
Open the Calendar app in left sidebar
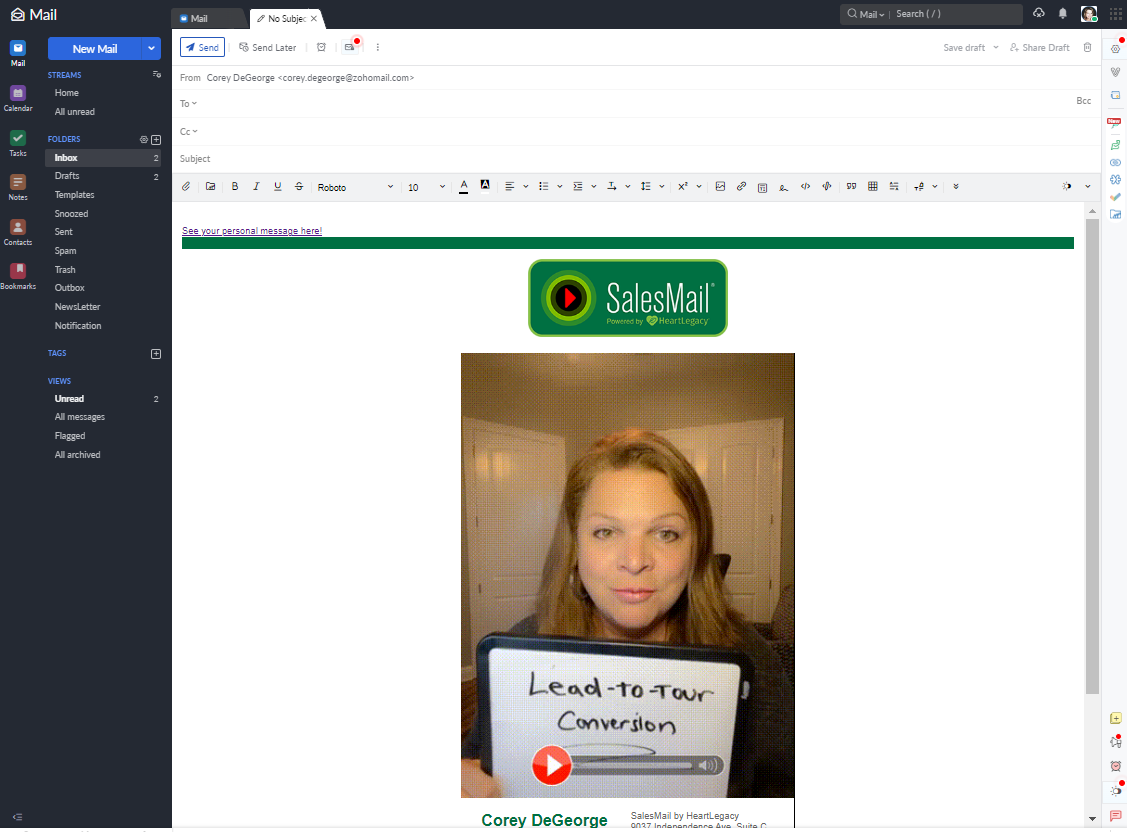tap(18, 98)
